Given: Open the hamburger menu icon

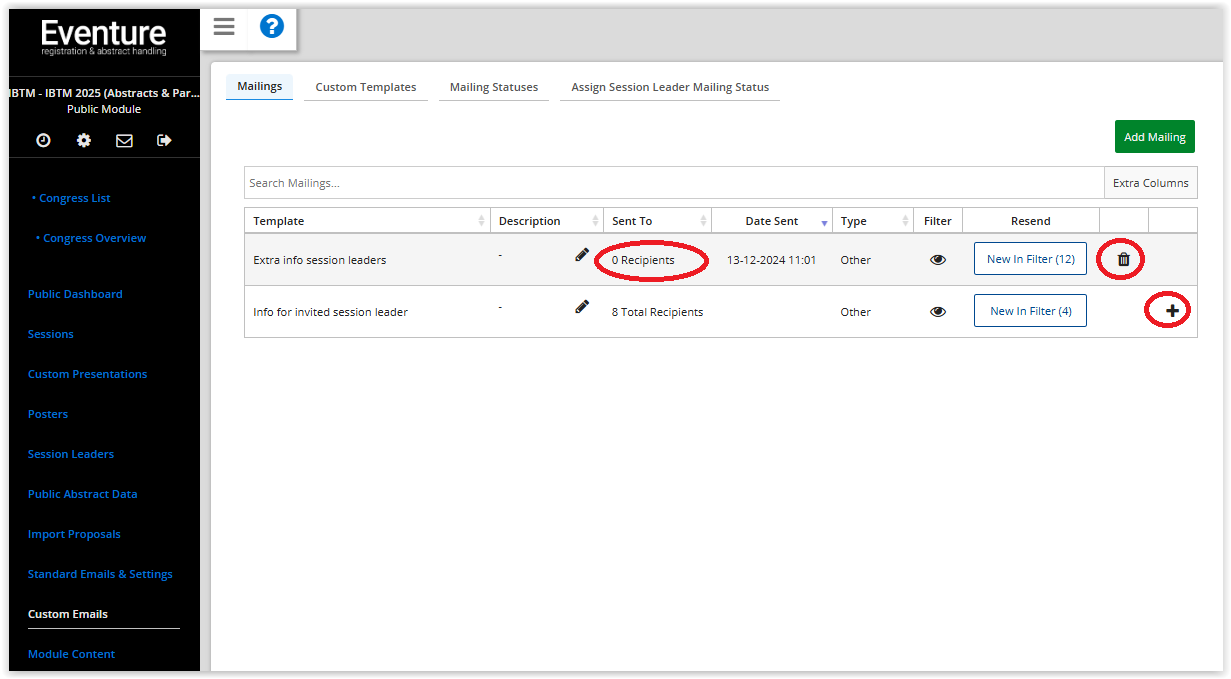Looking at the screenshot, I should click(224, 27).
